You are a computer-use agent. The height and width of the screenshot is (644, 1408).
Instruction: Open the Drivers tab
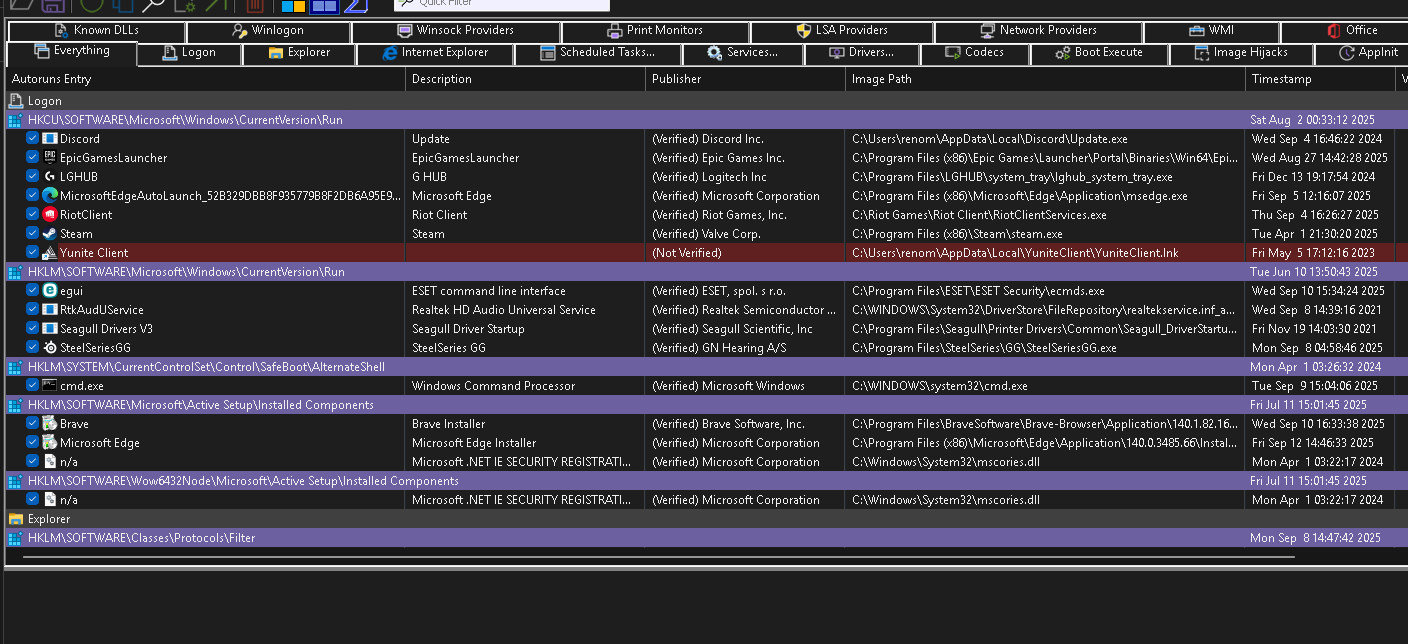(860, 53)
